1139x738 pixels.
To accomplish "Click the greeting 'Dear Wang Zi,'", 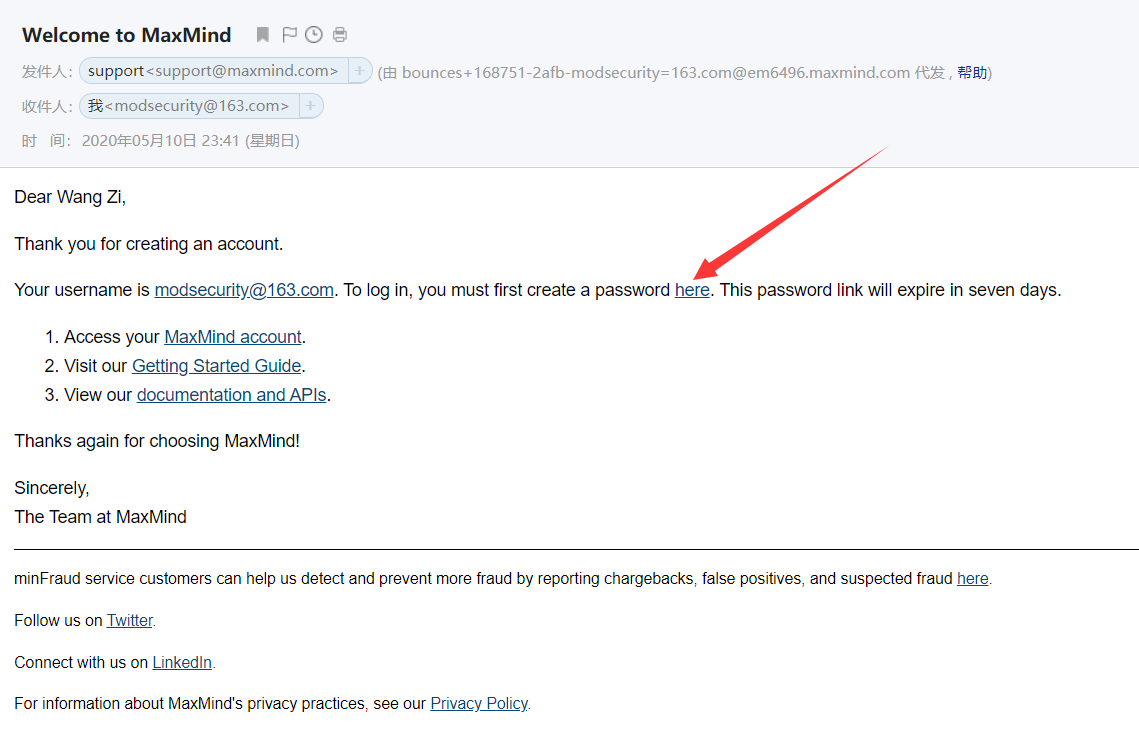I will click(70, 198).
